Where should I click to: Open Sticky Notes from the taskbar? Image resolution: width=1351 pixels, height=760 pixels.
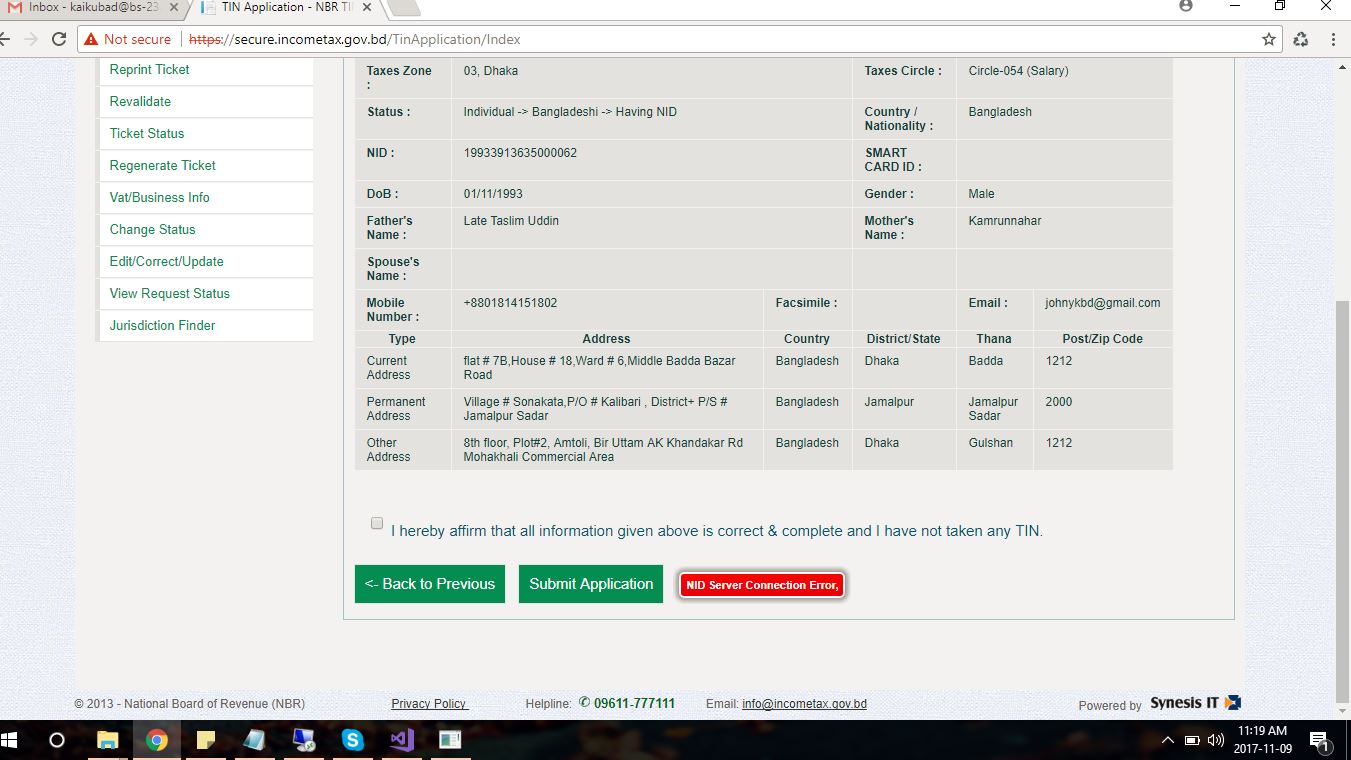(206, 740)
